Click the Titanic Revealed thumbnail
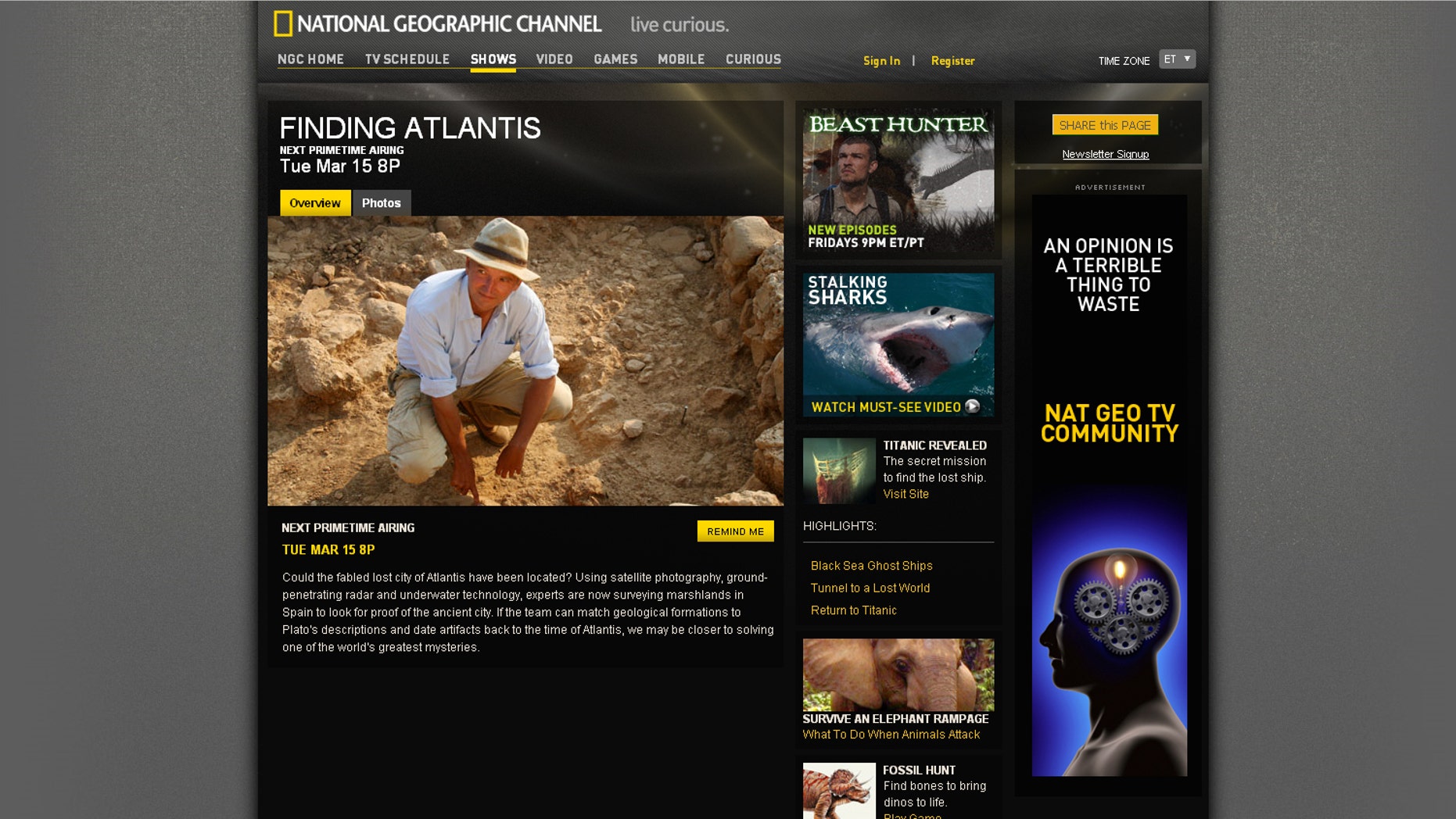The image size is (1456, 819). [839, 470]
